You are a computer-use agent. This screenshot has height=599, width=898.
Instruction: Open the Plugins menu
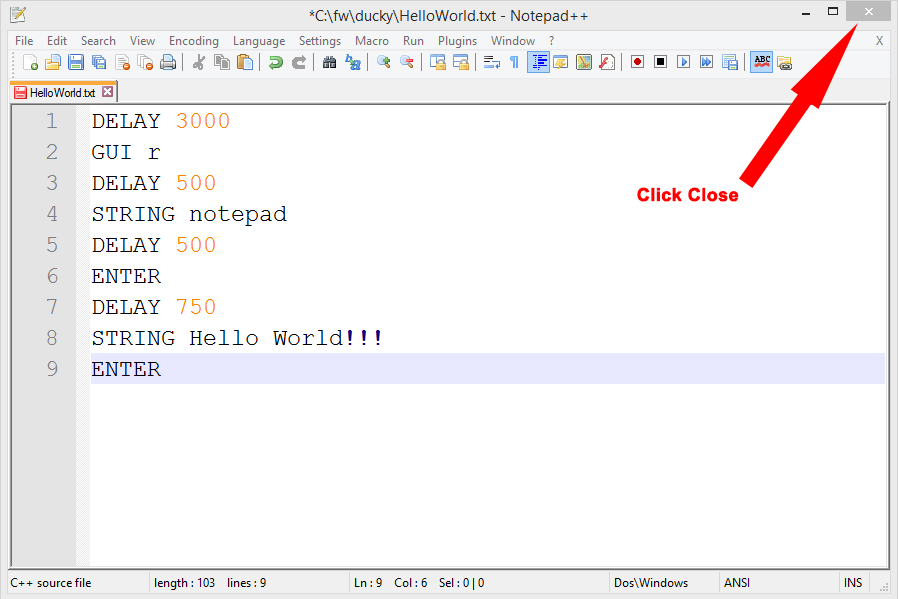point(457,41)
